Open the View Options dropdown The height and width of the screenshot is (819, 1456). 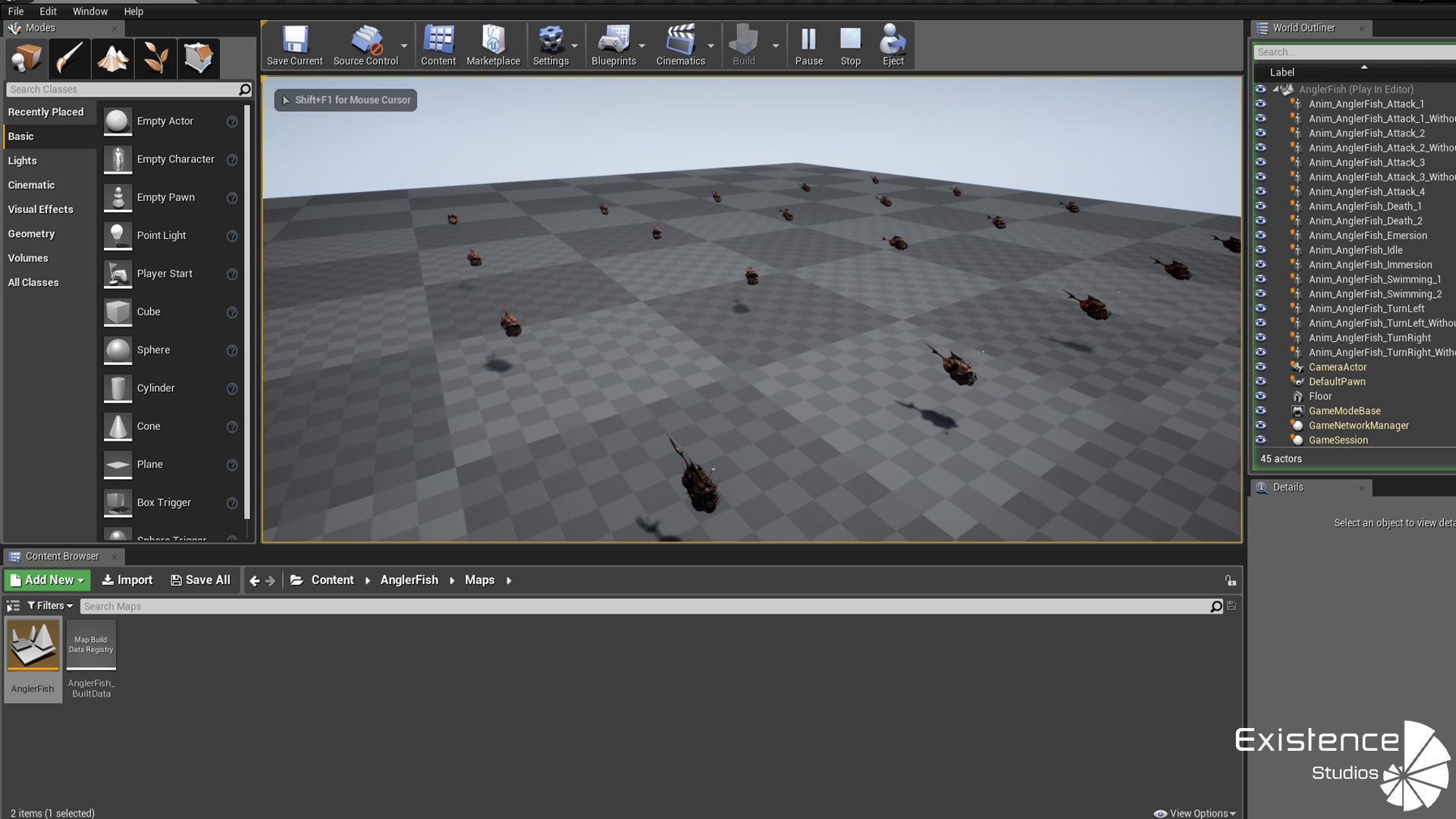tap(1195, 813)
